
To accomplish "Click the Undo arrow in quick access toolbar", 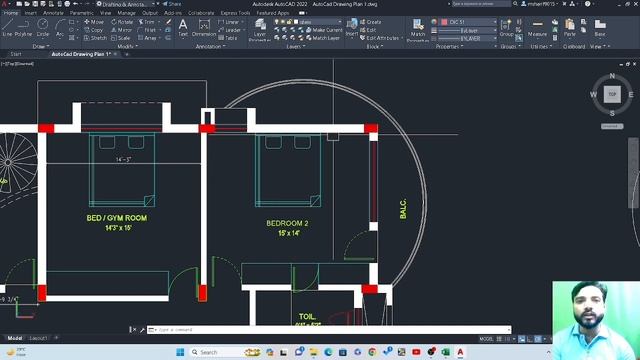I will pyautogui.click(x=76, y=4).
